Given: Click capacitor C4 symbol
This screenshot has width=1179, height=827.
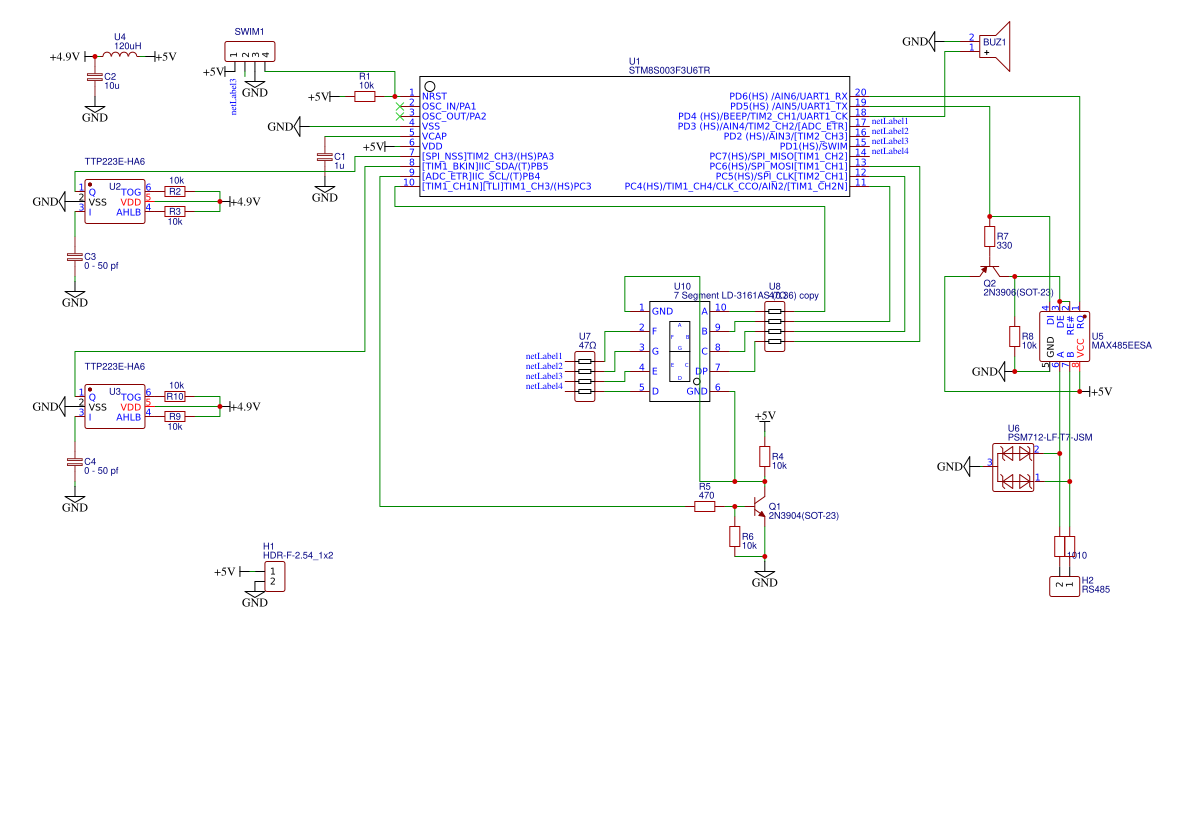Looking at the screenshot, I should 74,462.
